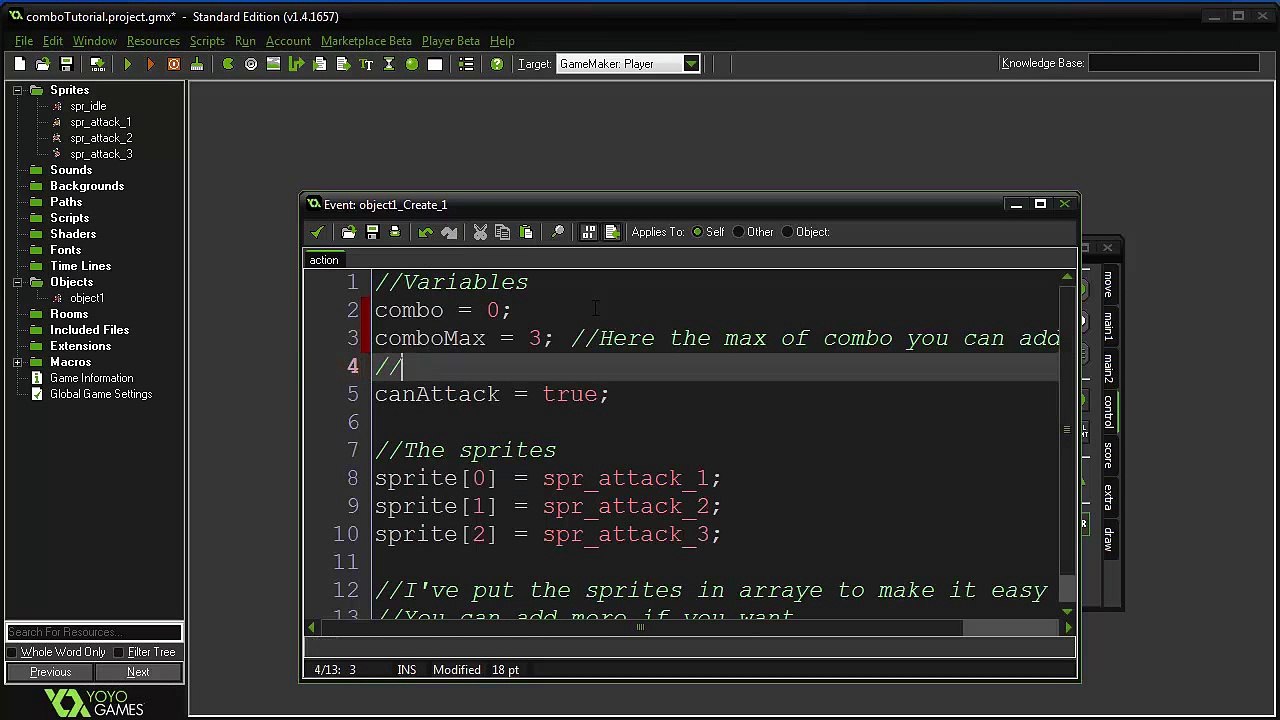Viewport: 1280px width, 720px height.
Task: Create a script using the document icon
Action: point(320,64)
